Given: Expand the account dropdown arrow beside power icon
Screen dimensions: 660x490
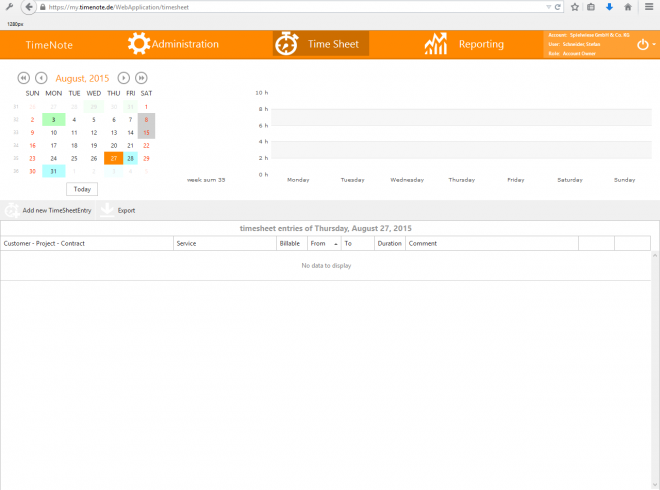Looking at the screenshot, I should coord(654,45).
